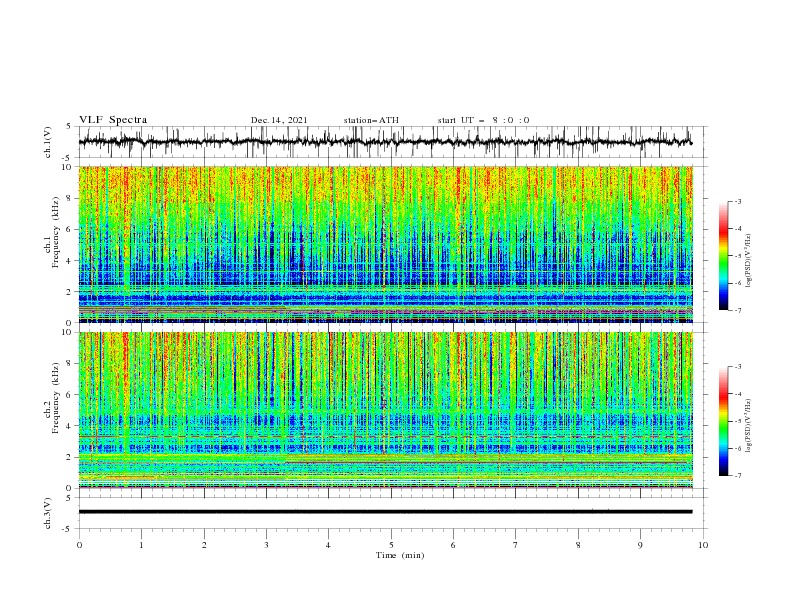792x612 pixels.
Task: Click the "-3" tick on ch.1 colorbar
Action: (x=738, y=201)
